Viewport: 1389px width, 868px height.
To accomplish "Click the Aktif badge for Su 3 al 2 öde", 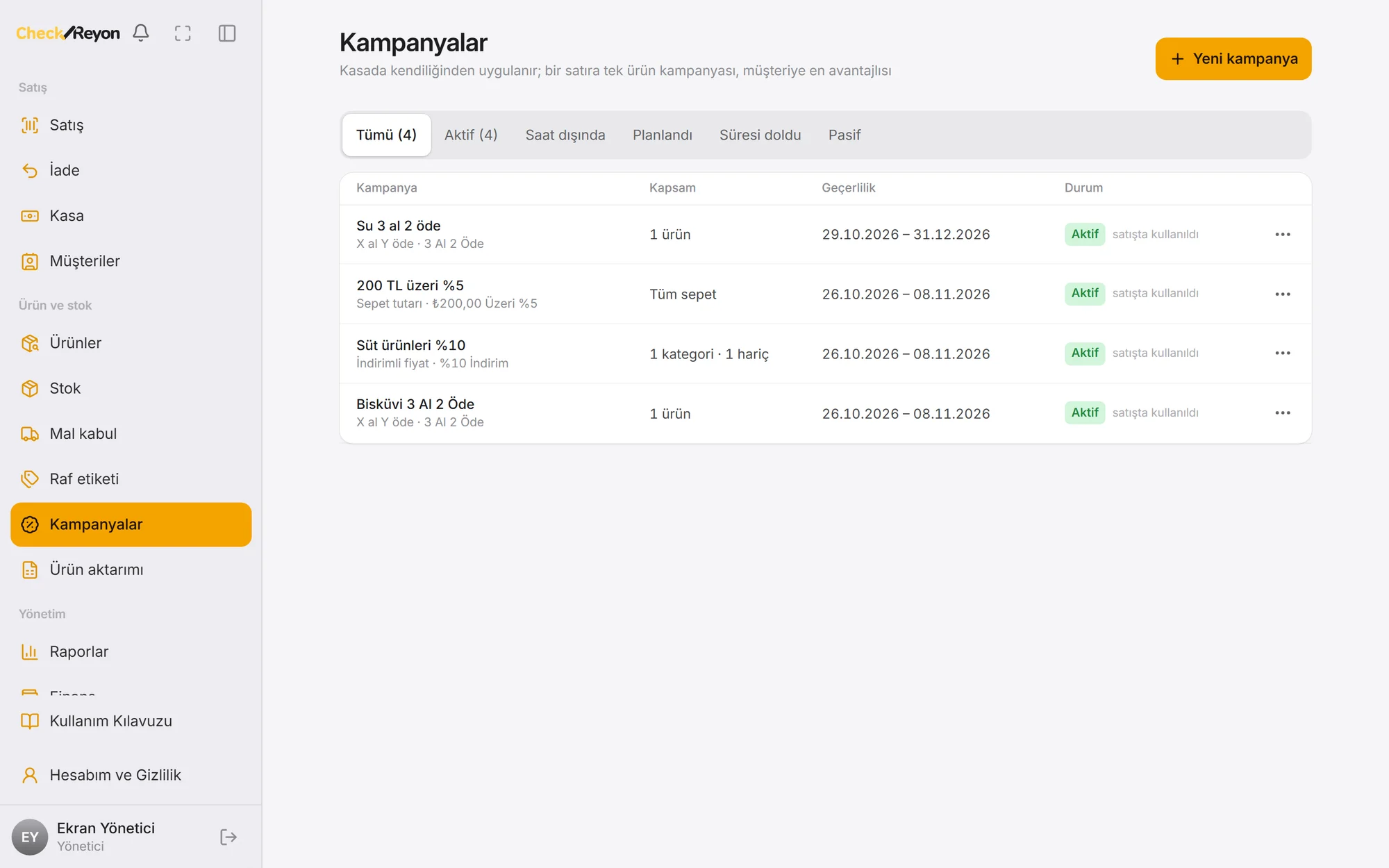I will click(x=1084, y=234).
